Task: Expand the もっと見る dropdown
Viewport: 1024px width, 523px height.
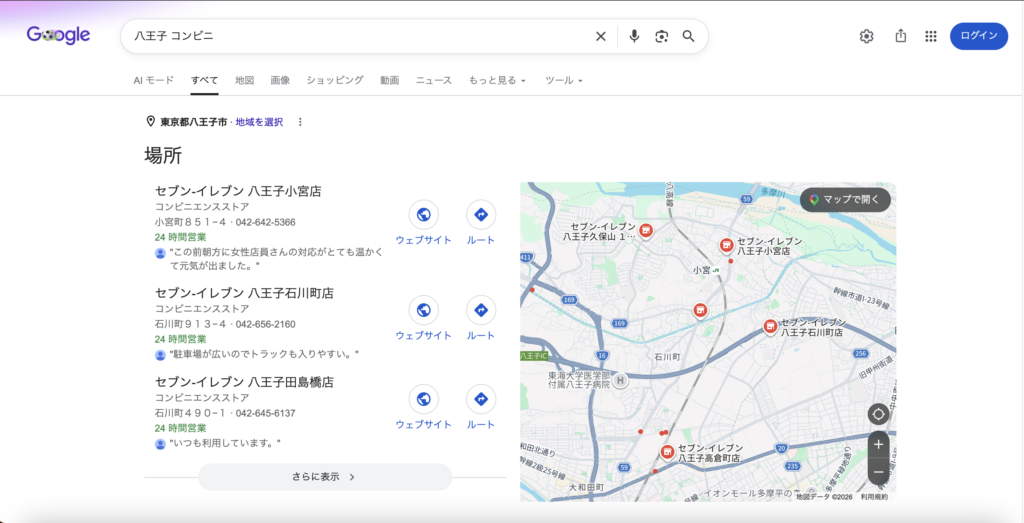Action: [x=497, y=80]
